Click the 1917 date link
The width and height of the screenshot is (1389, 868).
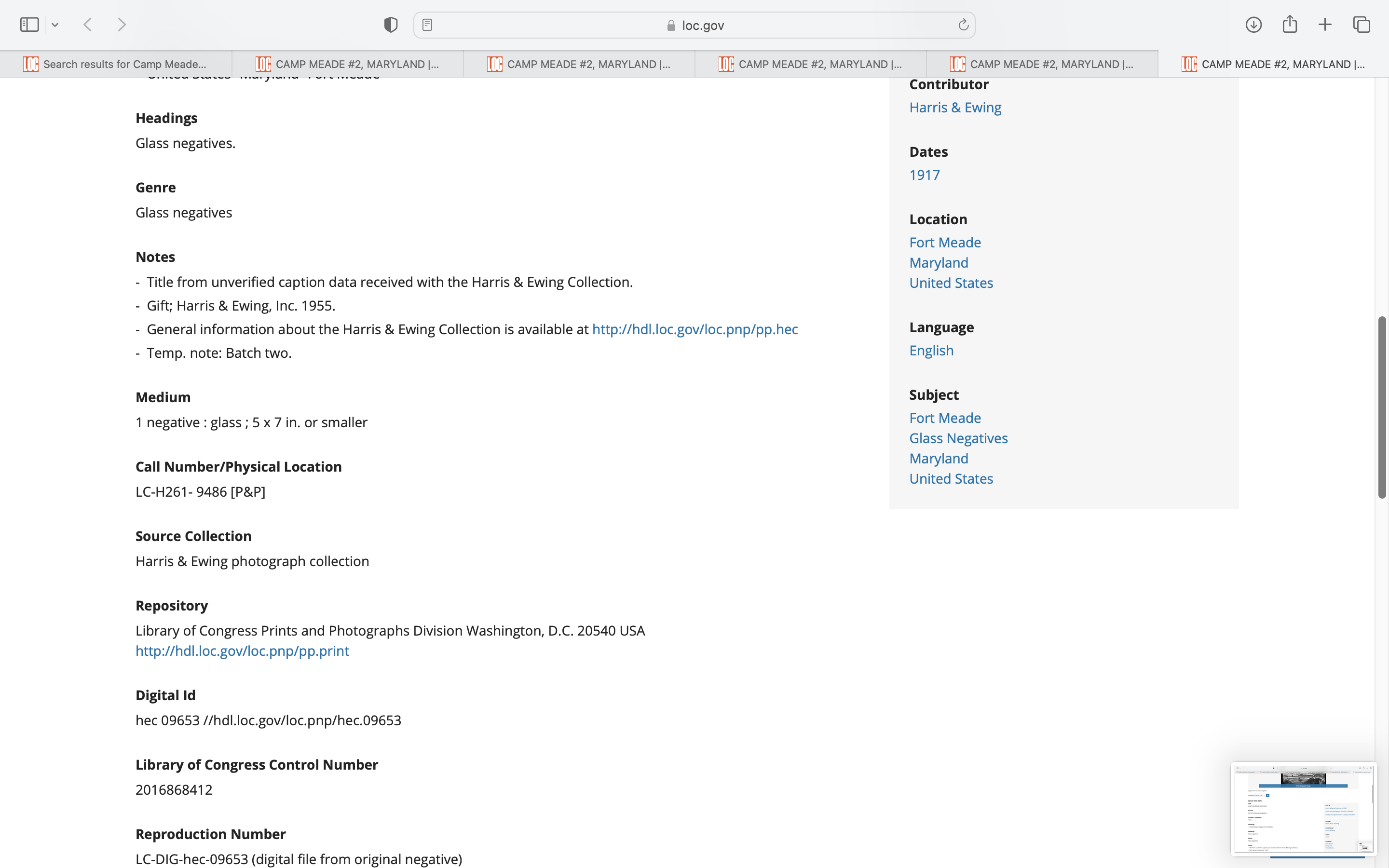(x=924, y=175)
